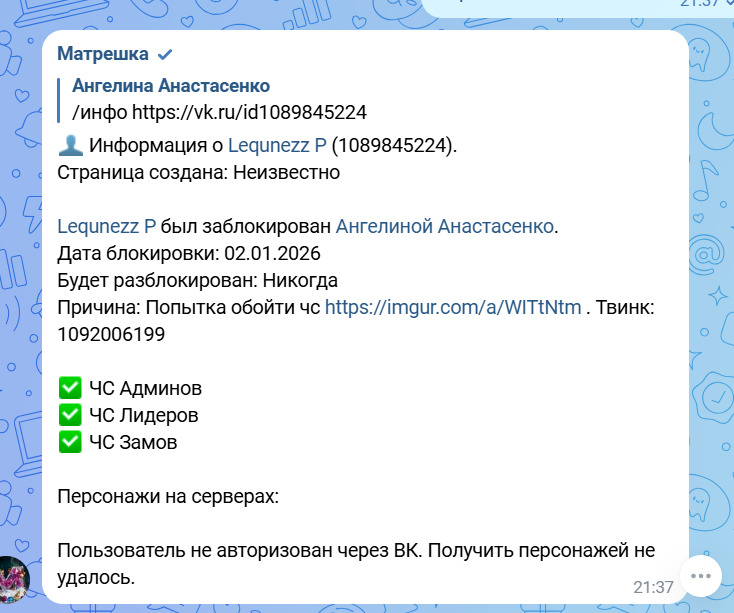Open Lequnezz P link after Информация о

click(x=277, y=146)
